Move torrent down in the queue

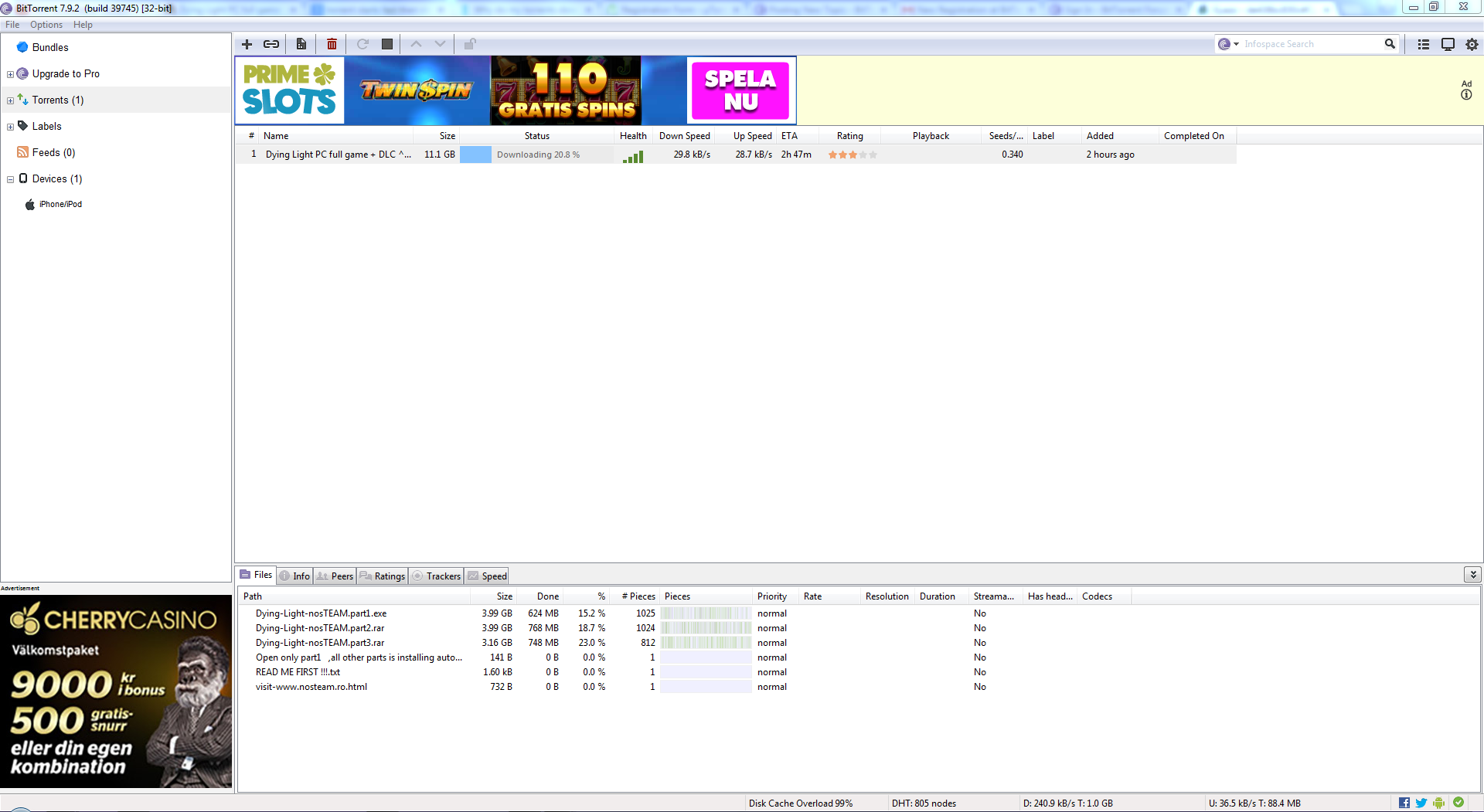pyautogui.click(x=440, y=44)
